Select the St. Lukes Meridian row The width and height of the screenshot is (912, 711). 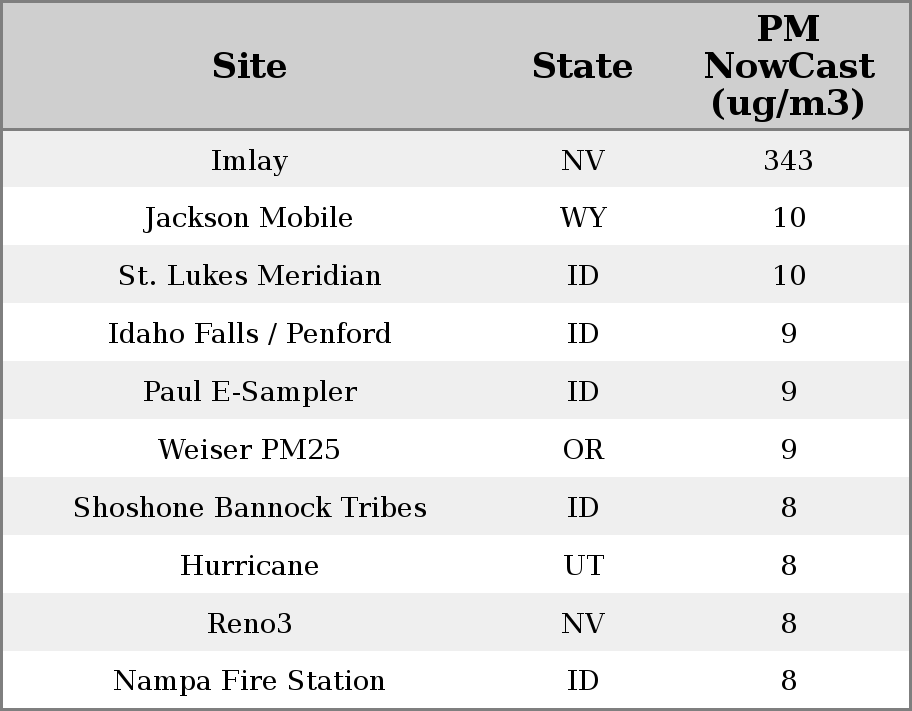coord(249,276)
